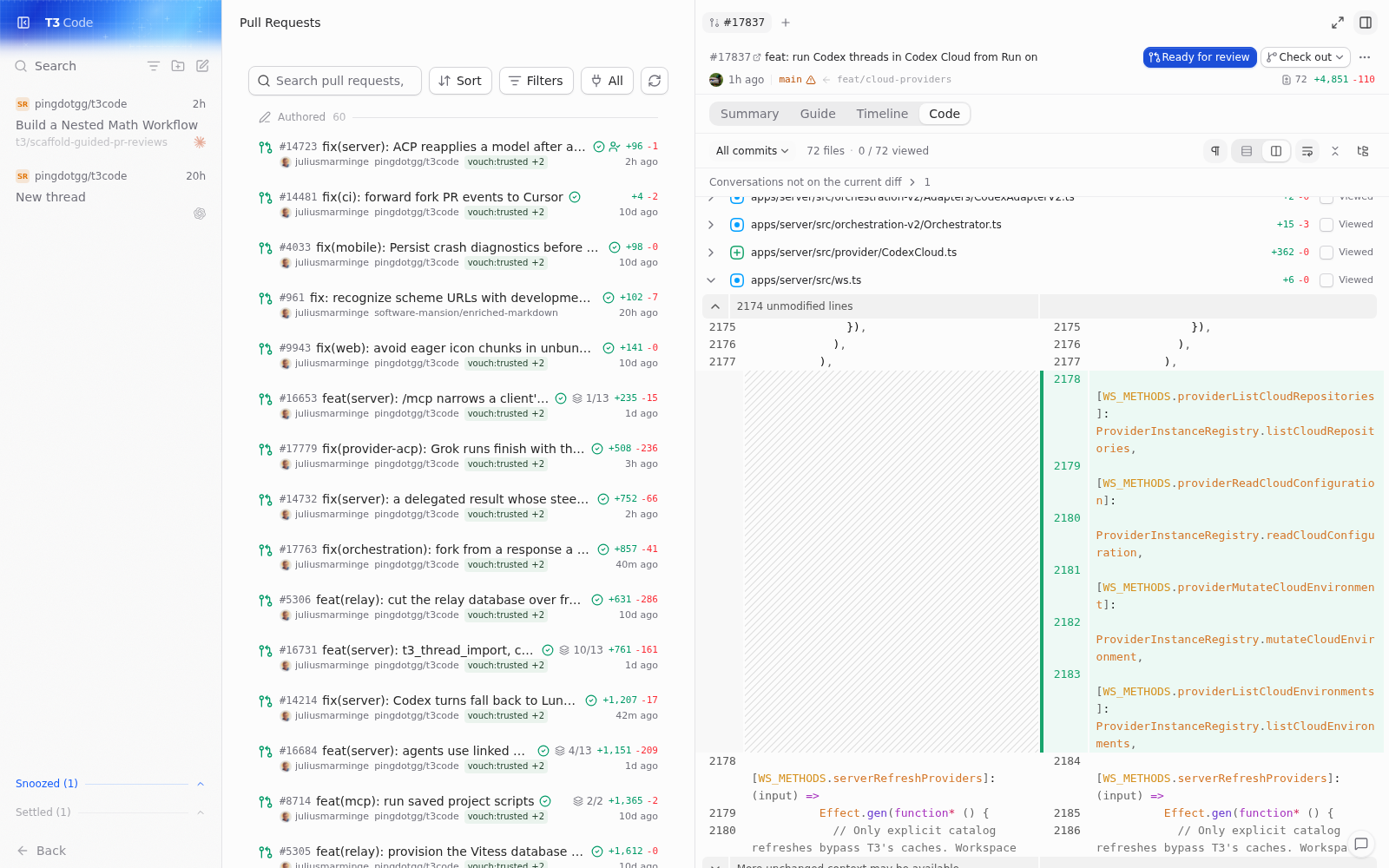This screenshot has width=1389, height=868.
Task: Open the Filters button
Action: tap(537, 81)
